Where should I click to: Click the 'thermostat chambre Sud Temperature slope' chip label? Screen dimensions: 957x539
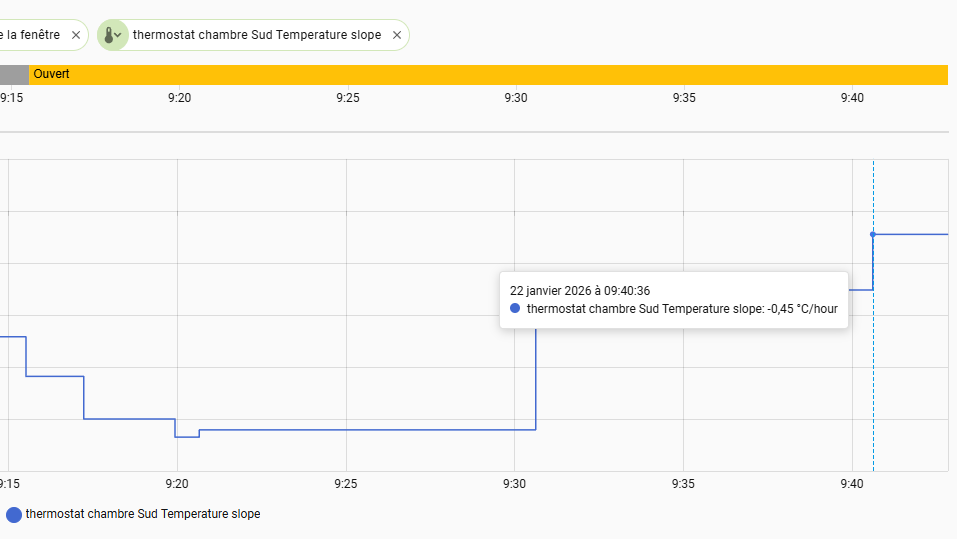[257, 35]
